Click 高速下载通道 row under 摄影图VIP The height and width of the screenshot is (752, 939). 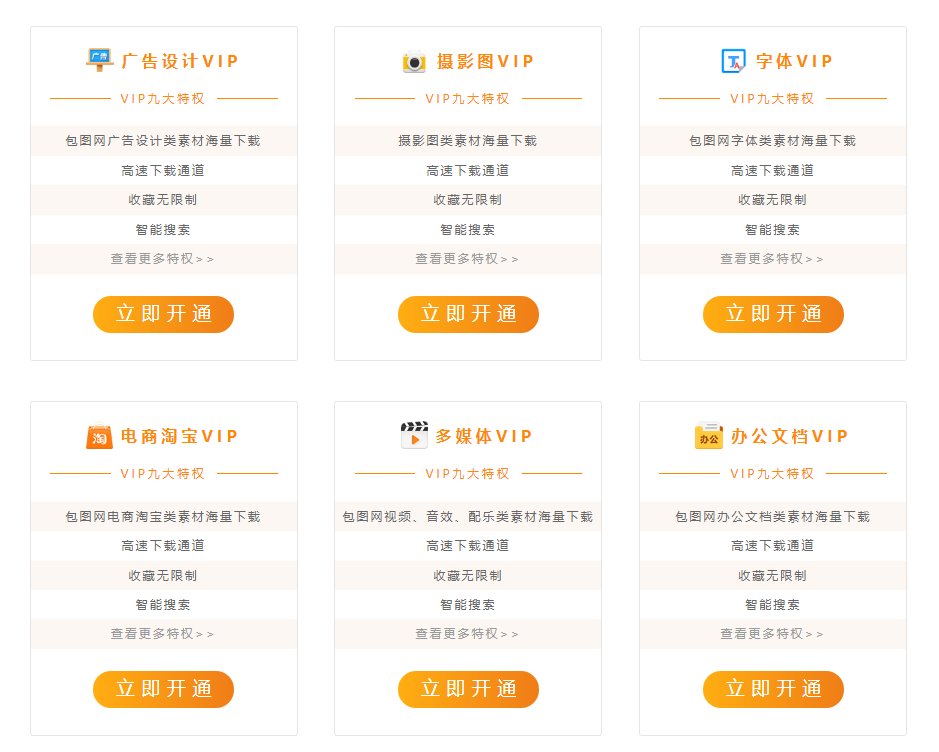(468, 170)
